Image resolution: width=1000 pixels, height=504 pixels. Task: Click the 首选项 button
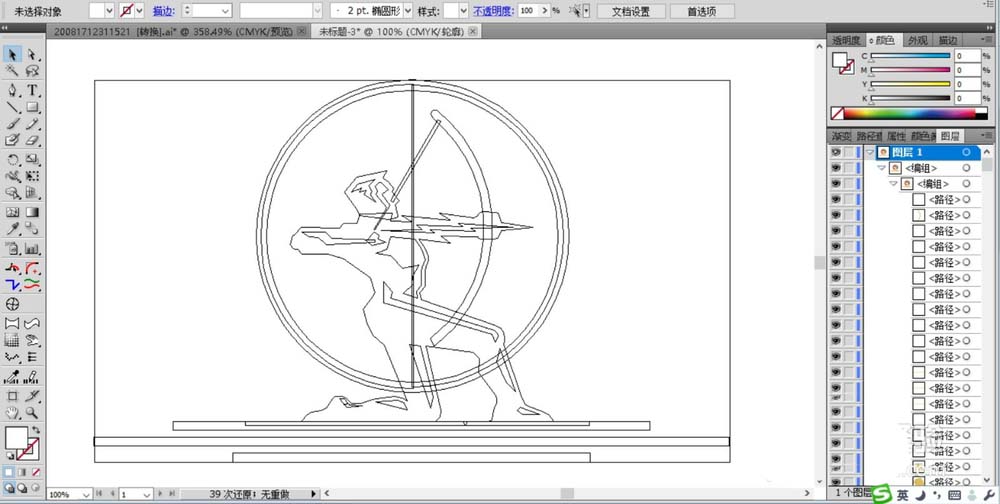pyautogui.click(x=701, y=11)
